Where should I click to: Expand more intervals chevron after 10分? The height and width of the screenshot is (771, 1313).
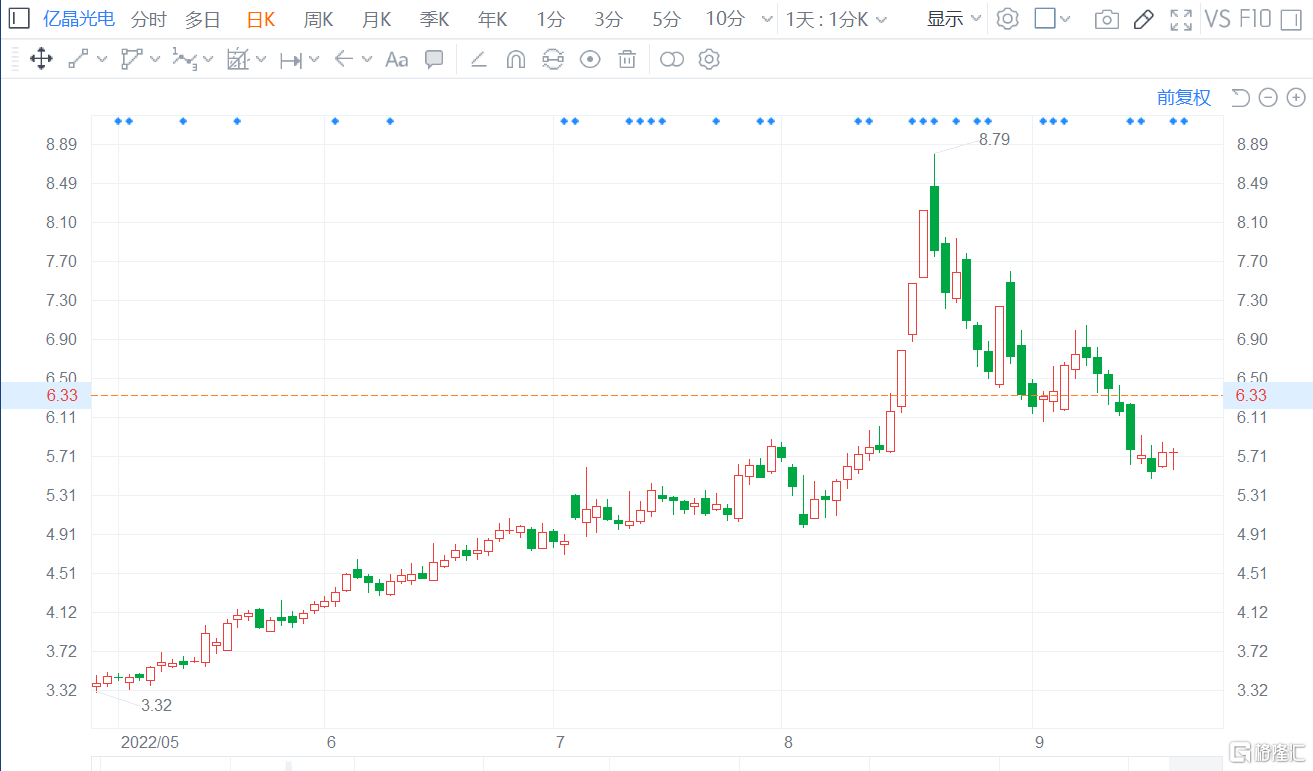[767, 19]
